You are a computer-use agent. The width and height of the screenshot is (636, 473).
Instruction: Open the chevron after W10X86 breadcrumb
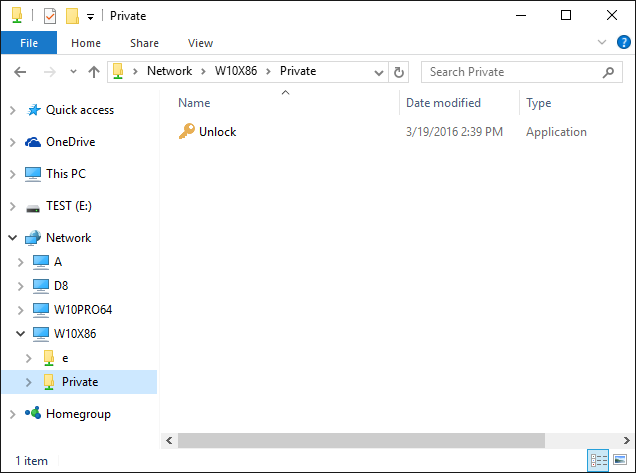pos(268,72)
